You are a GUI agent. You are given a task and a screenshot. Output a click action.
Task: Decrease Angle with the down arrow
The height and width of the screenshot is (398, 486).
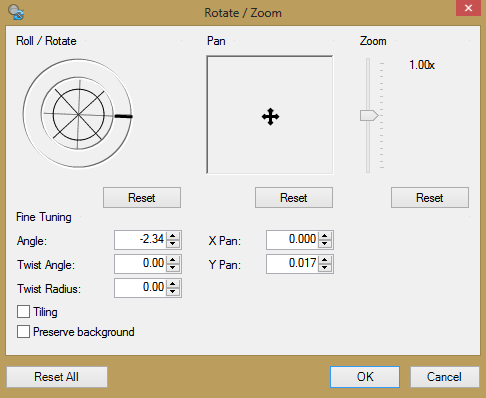pos(173,243)
